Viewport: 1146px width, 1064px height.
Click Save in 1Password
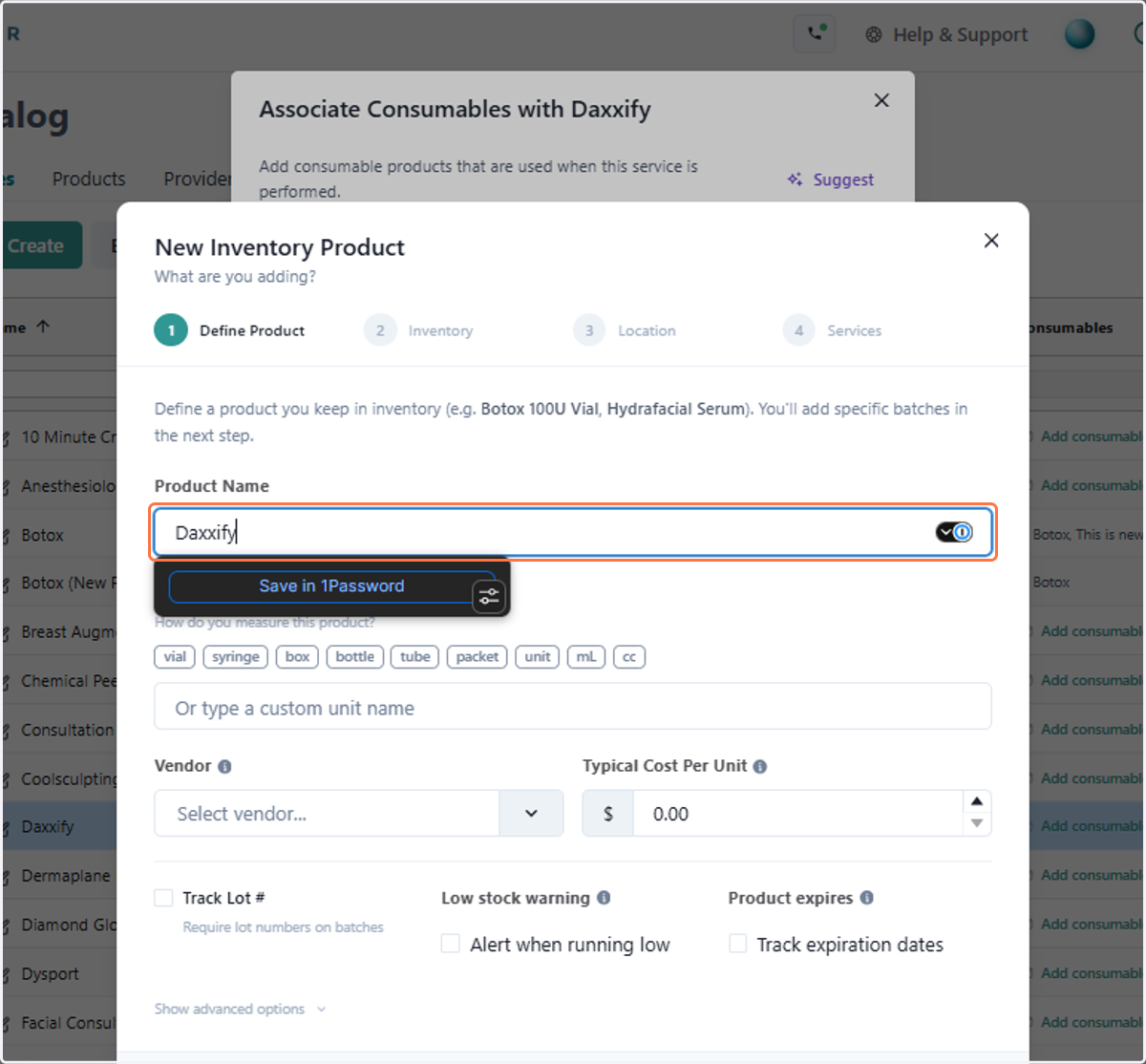pyautogui.click(x=331, y=586)
